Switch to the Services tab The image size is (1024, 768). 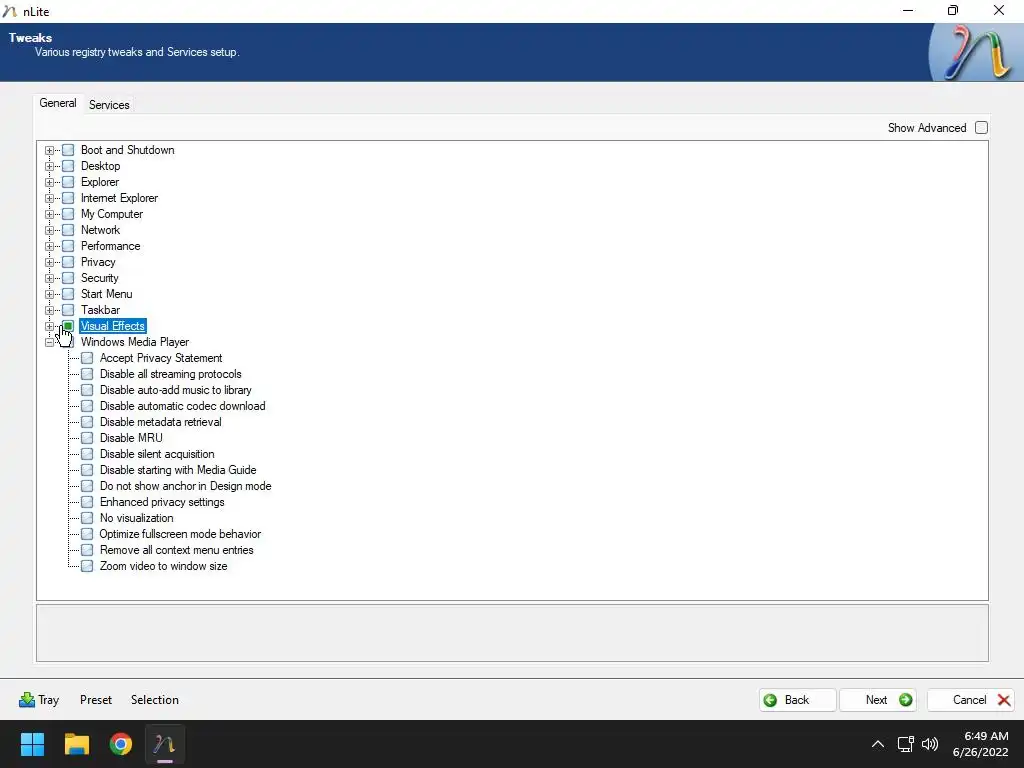(x=109, y=104)
